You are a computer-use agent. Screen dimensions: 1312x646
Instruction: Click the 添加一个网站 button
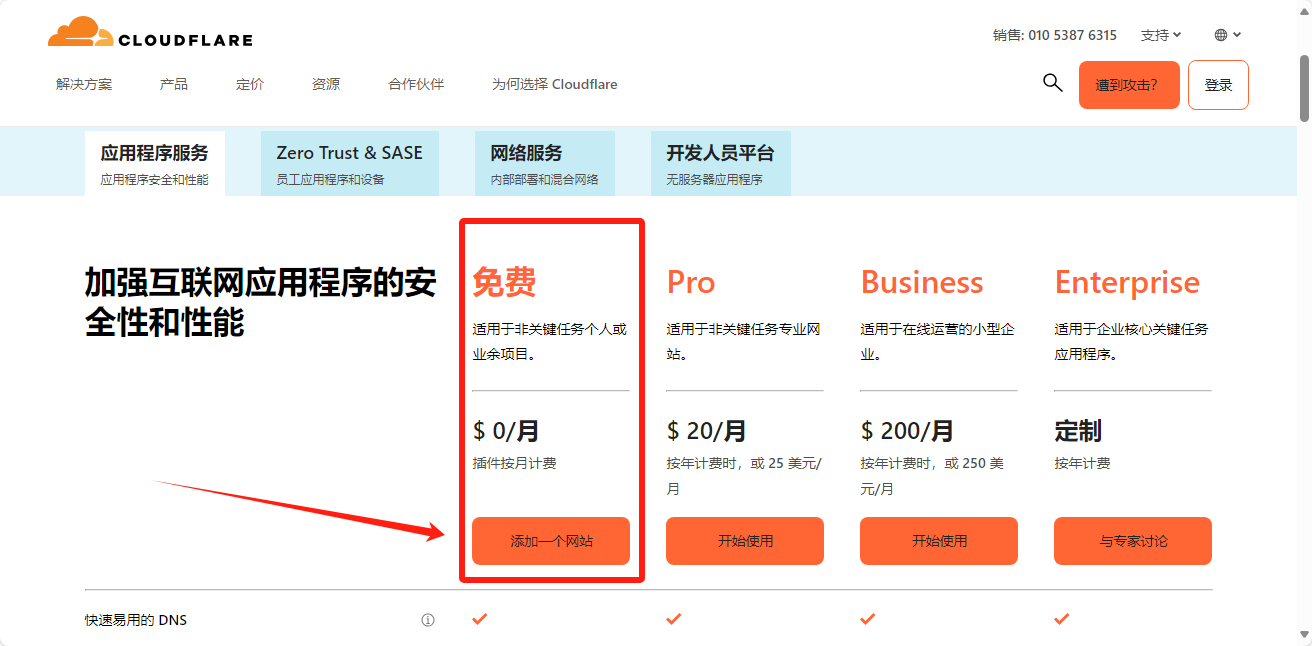pos(551,541)
